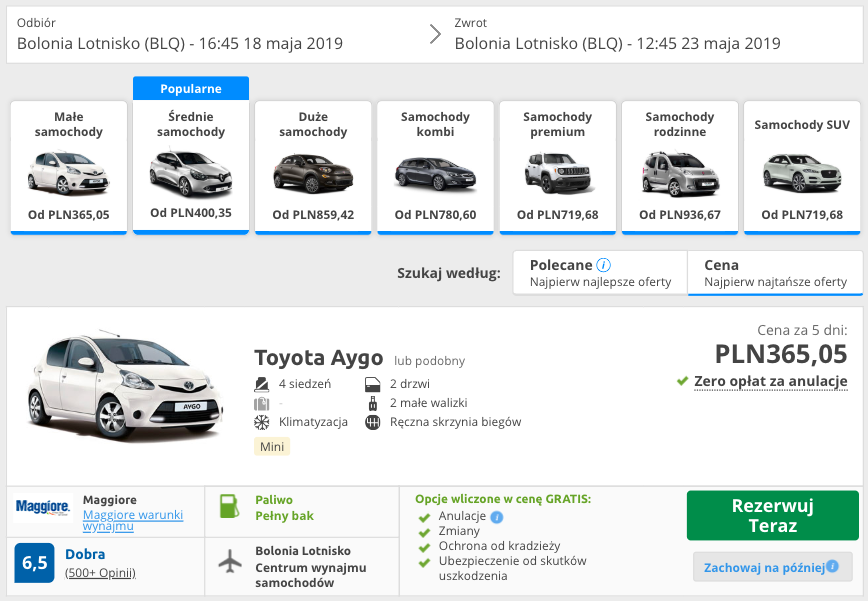Screen dimensions: 868x601
Task: Click the Dobra rating label
Action: coord(85,554)
